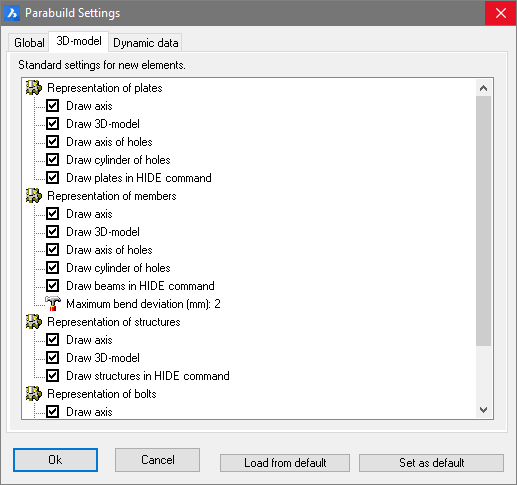Image resolution: width=517 pixels, height=485 pixels.
Task: Select the Representation of structures tree node
Action: [114, 322]
